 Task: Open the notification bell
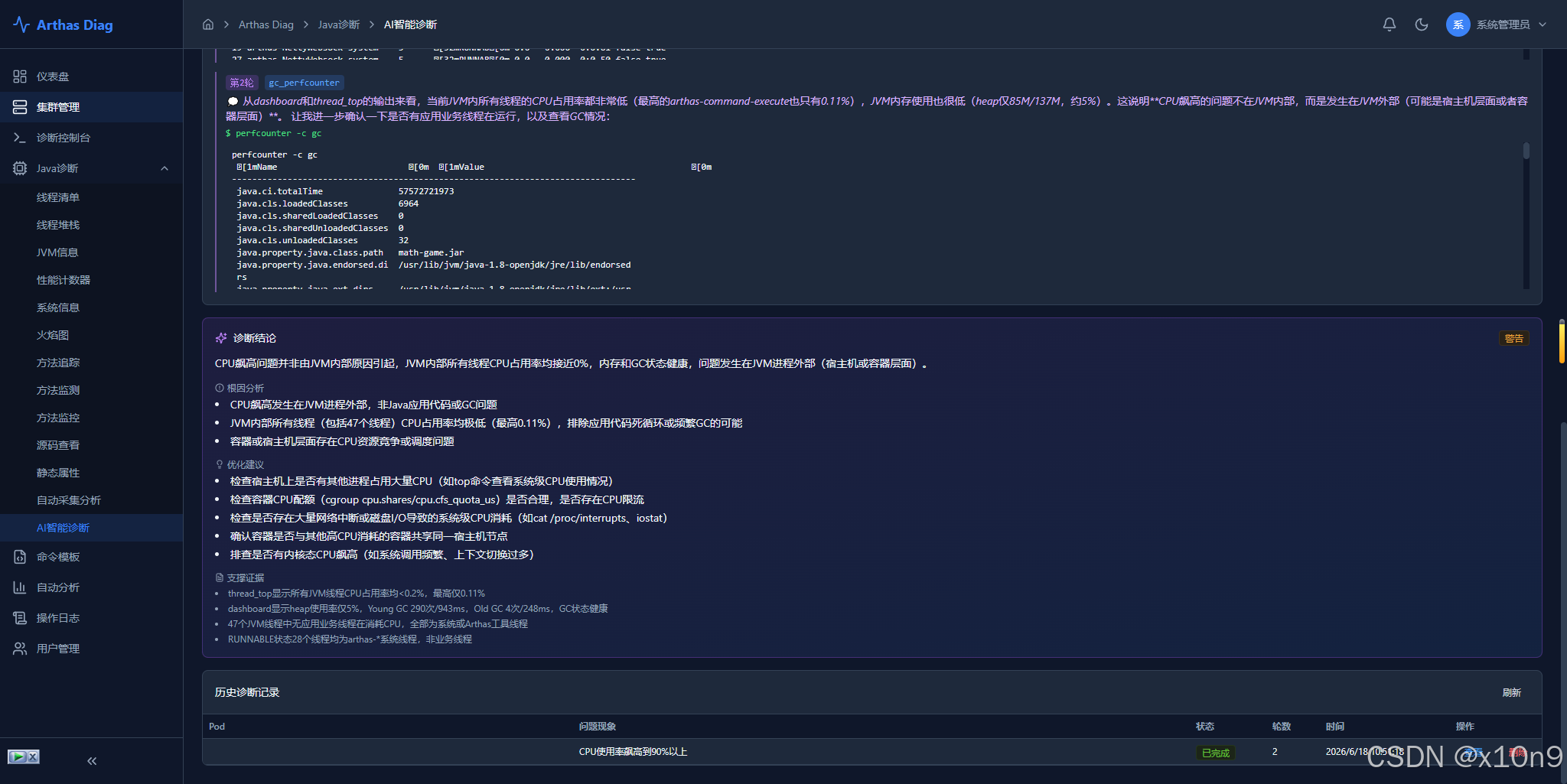1389,24
